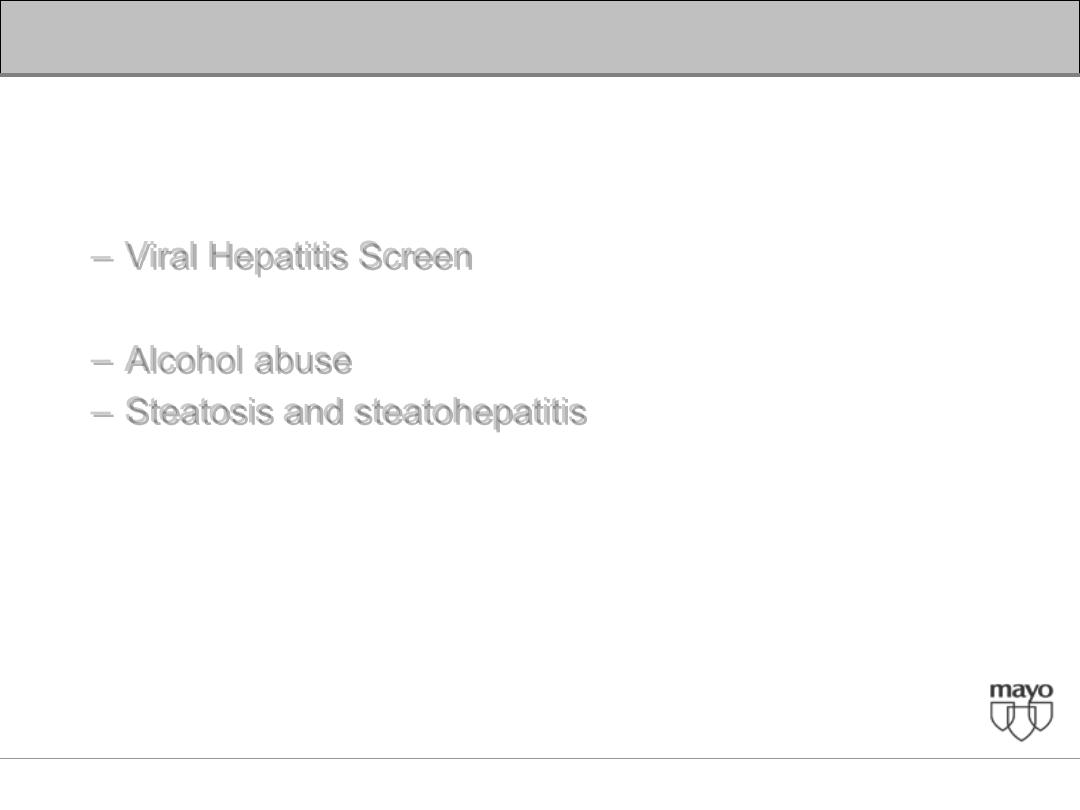
Task: Click the center shield of the Mayo logo
Action: click(1021, 723)
